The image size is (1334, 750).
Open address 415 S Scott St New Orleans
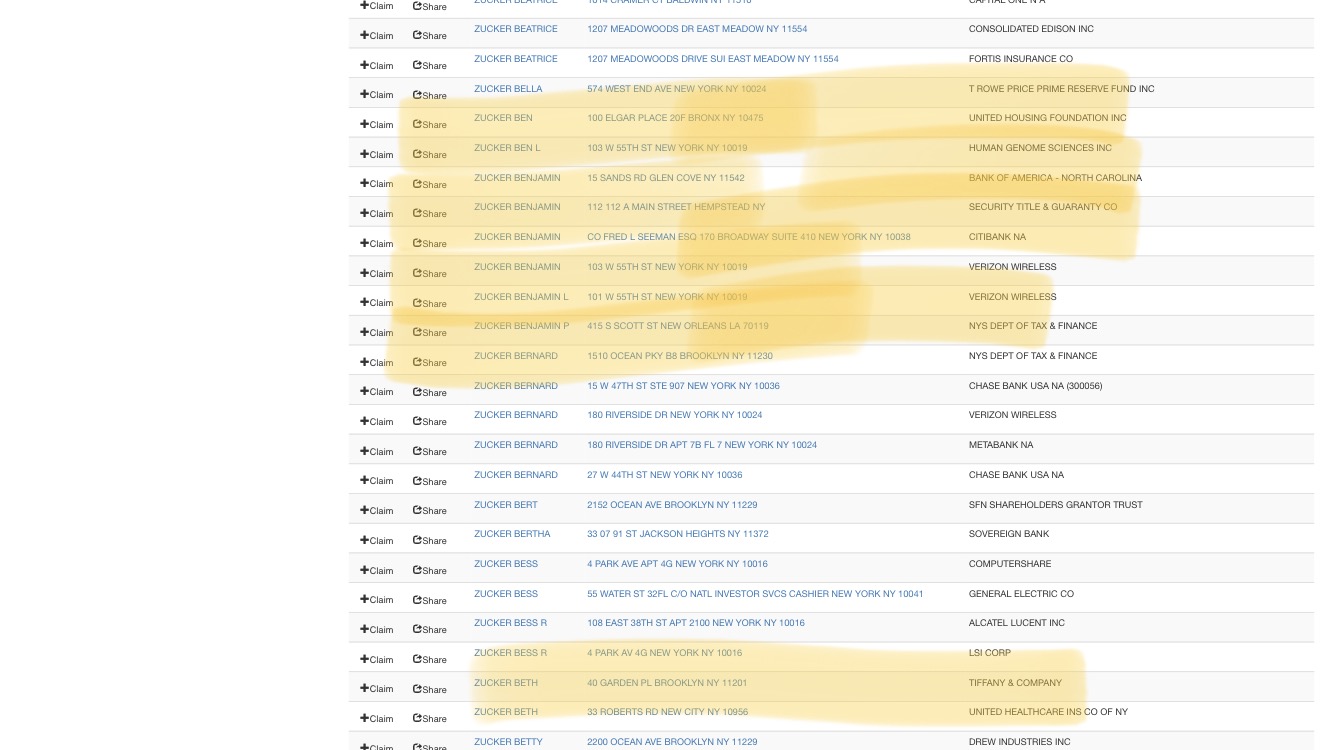[x=678, y=326]
